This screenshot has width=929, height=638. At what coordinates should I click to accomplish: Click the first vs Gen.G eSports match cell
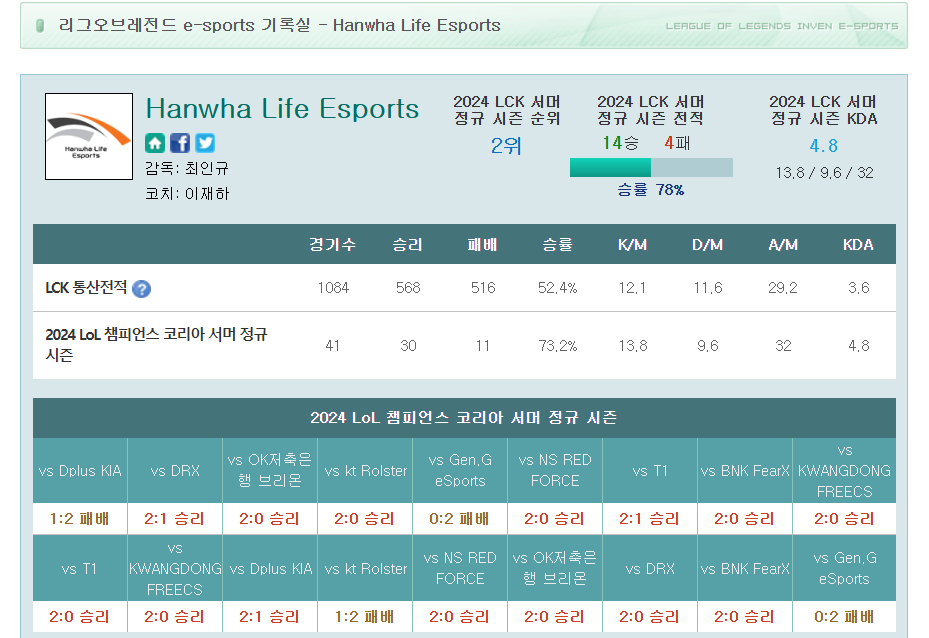[460, 470]
